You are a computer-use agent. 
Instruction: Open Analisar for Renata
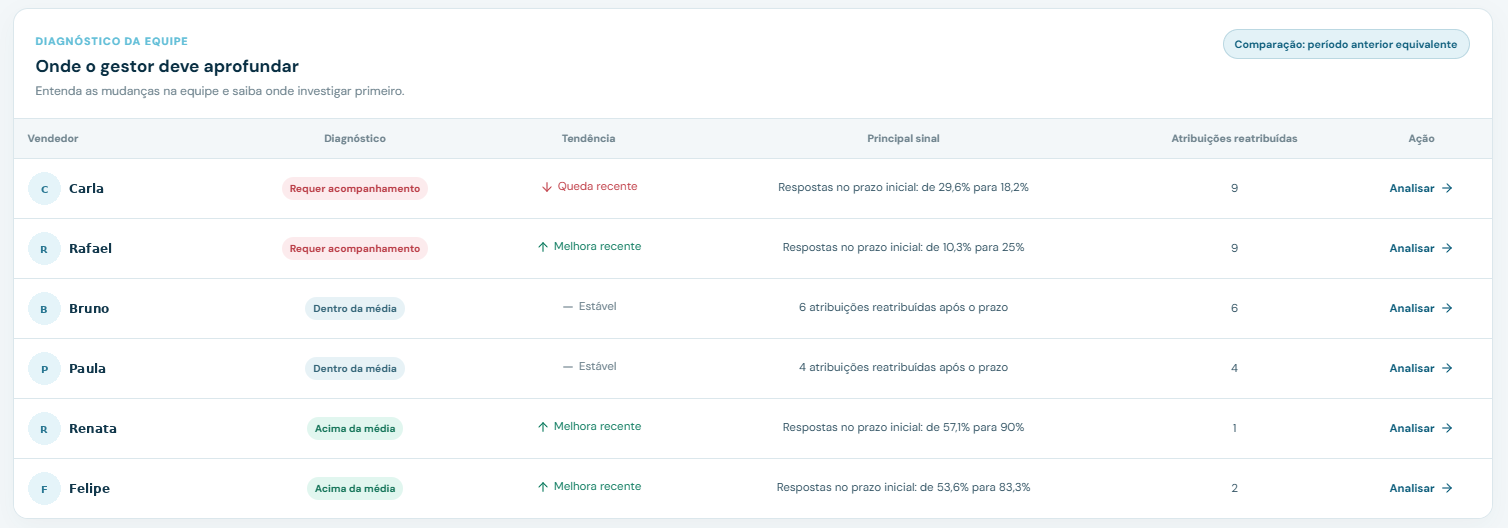pyautogui.click(x=1421, y=428)
